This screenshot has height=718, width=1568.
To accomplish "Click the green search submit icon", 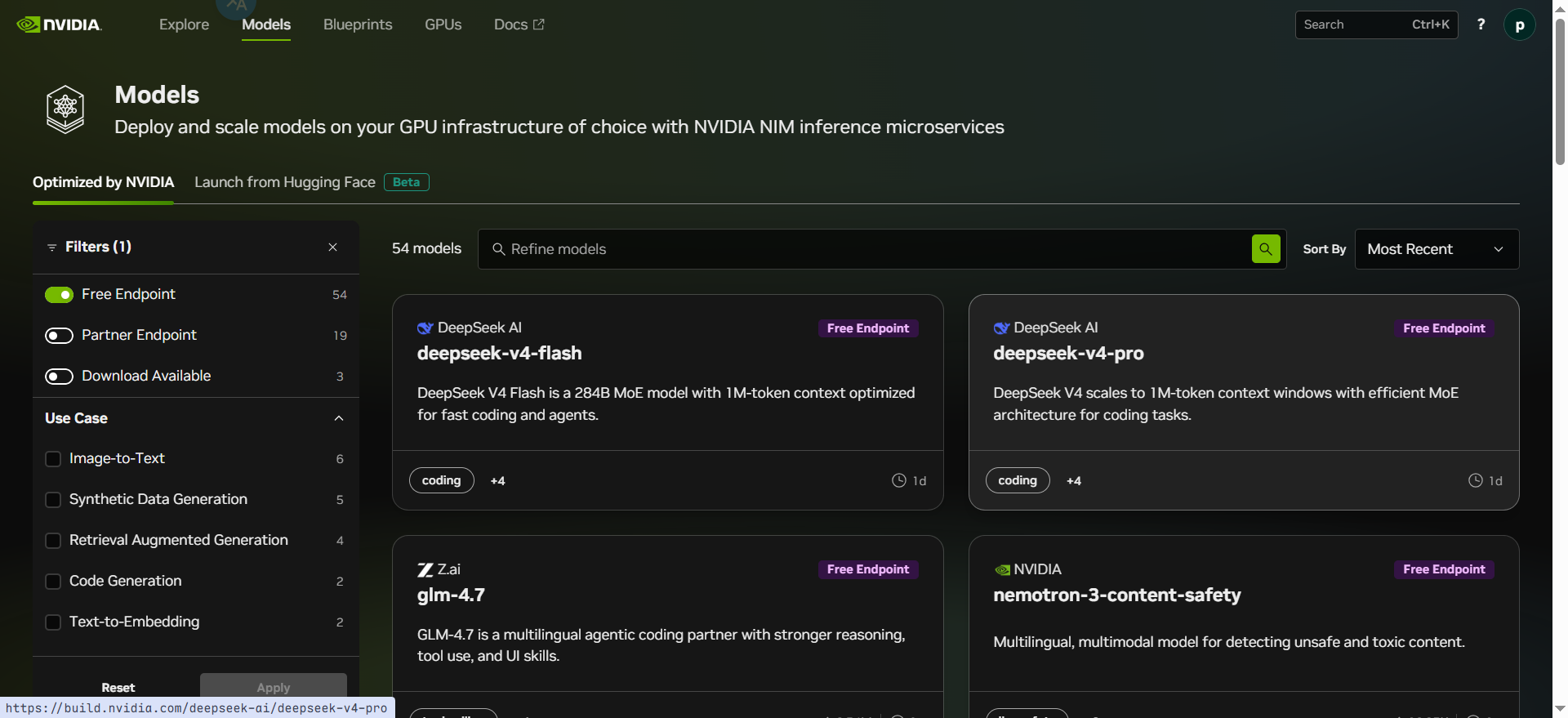I will click(1265, 249).
